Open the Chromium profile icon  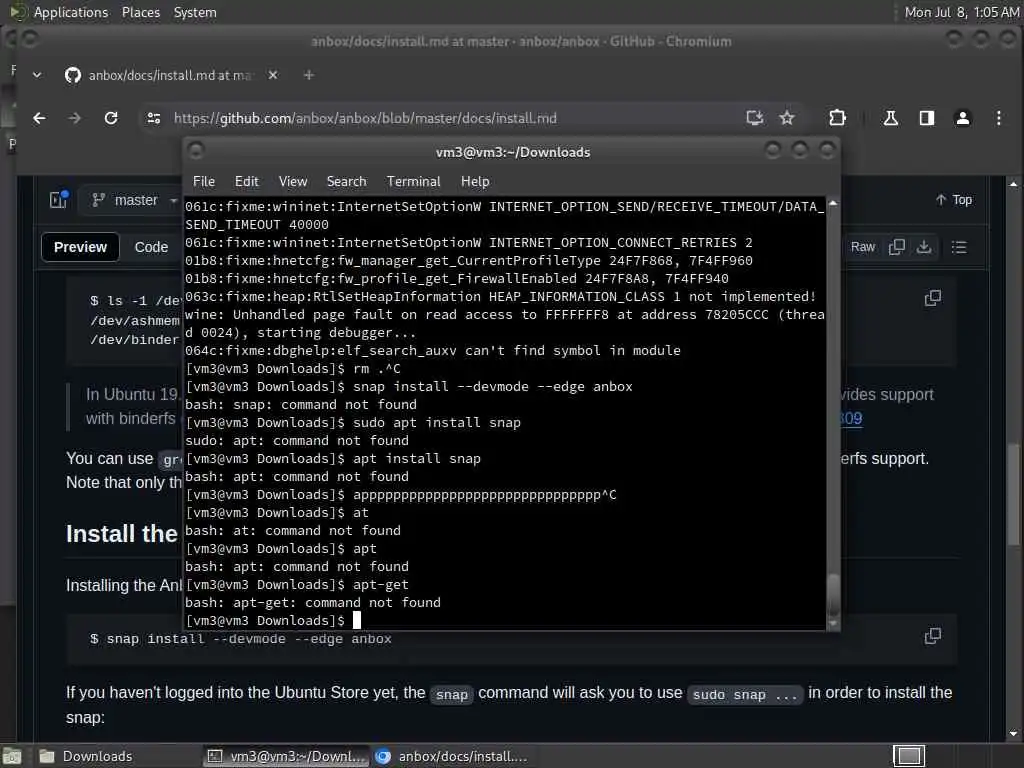tap(963, 118)
